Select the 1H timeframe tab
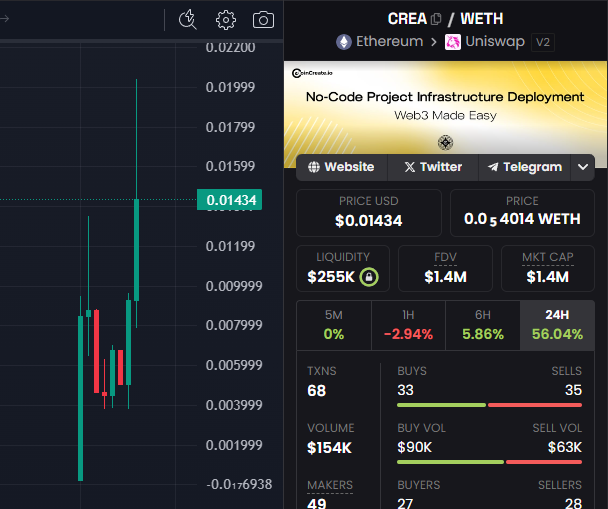Screen dimensions: 608x509 (408, 325)
